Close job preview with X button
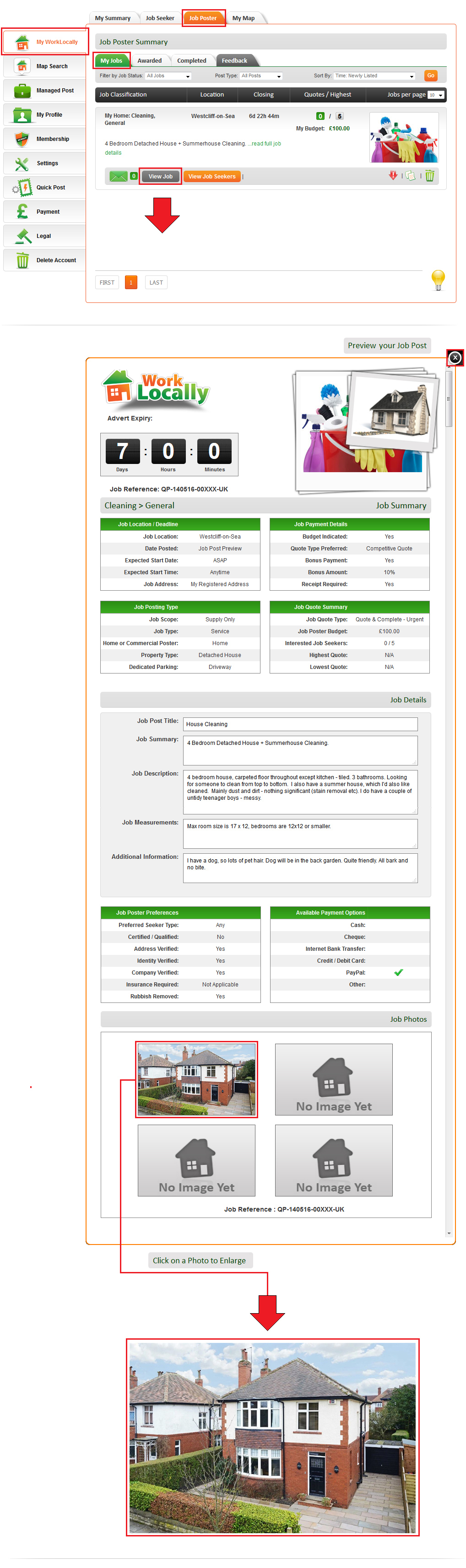This screenshot has height=1568, width=466. tap(455, 358)
